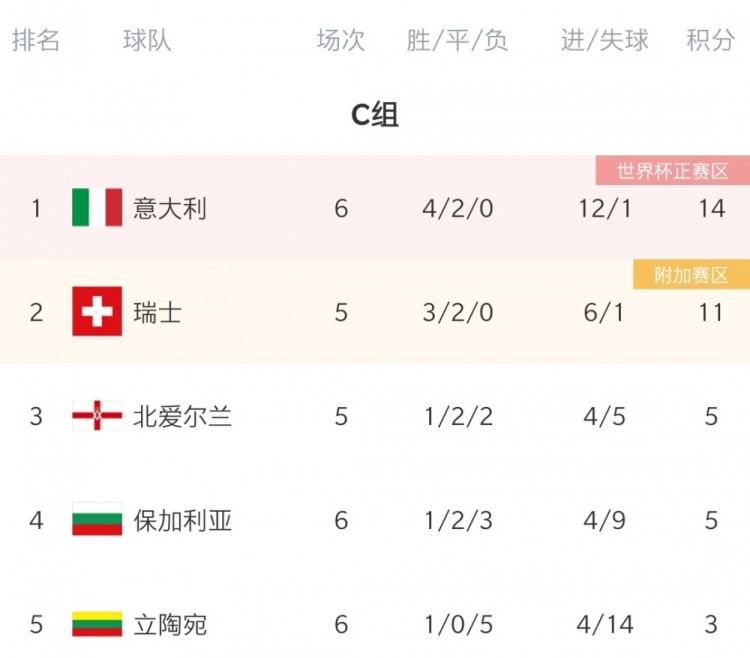Click the Switzerland flag icon
Viewport: 750px width, 658px height.
pos(97,311)
